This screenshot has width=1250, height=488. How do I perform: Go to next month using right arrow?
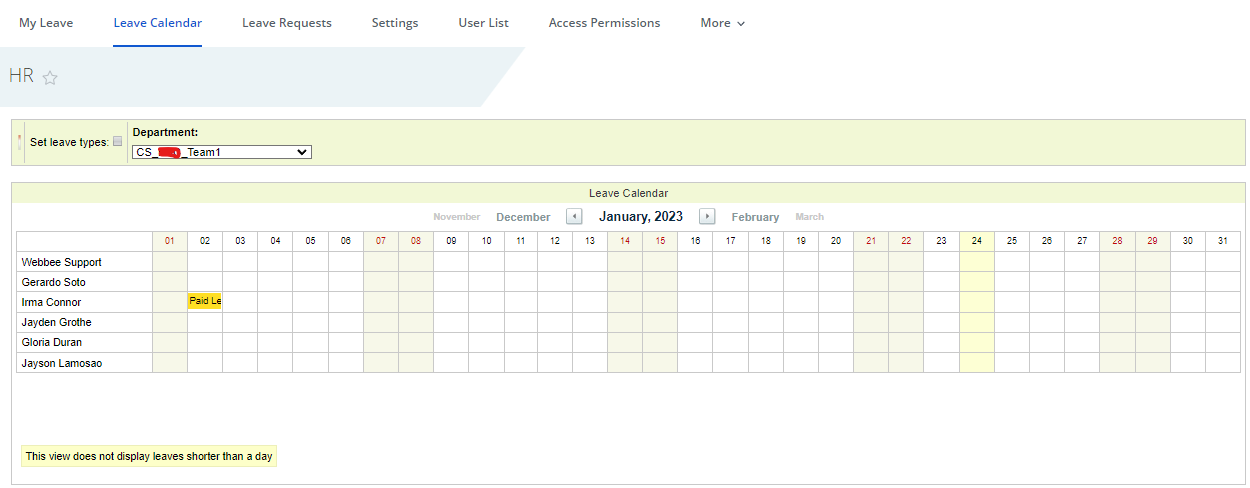[x=707, y=216]
